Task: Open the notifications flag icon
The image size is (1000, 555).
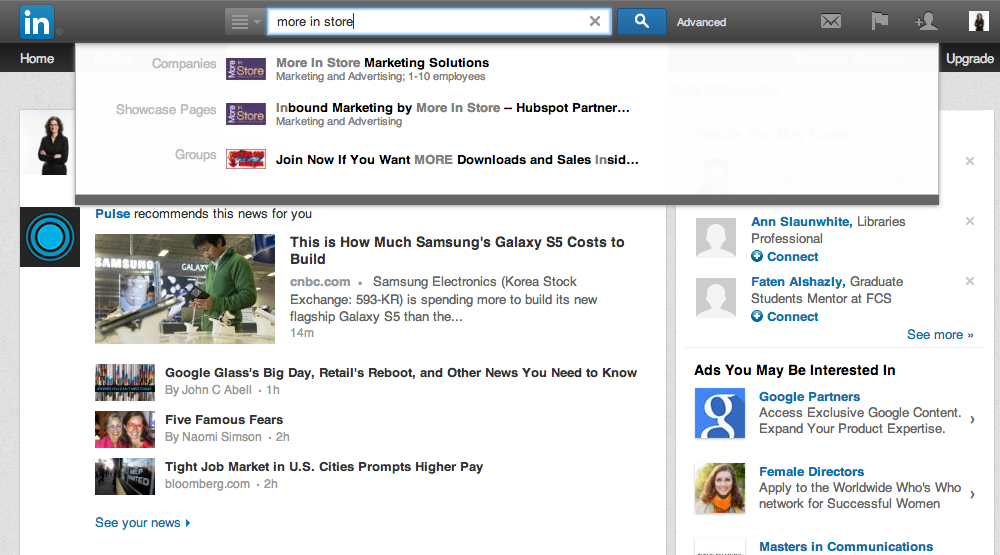Action: [x=879, y=22]
